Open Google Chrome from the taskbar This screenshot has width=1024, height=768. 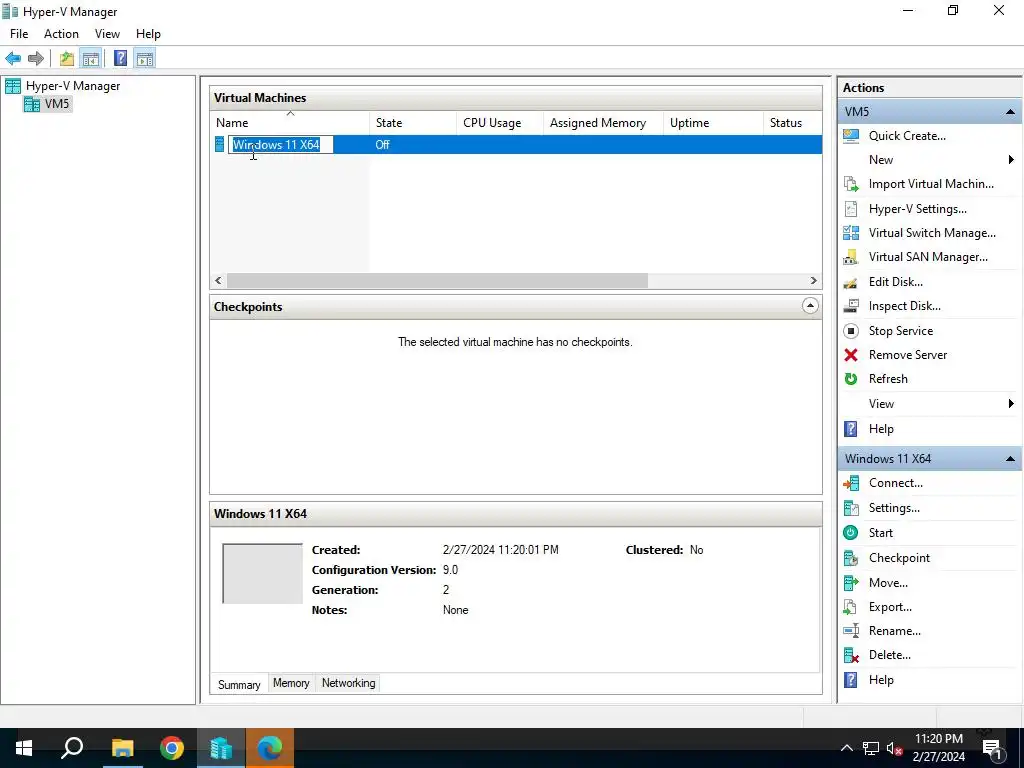(172, 748)
